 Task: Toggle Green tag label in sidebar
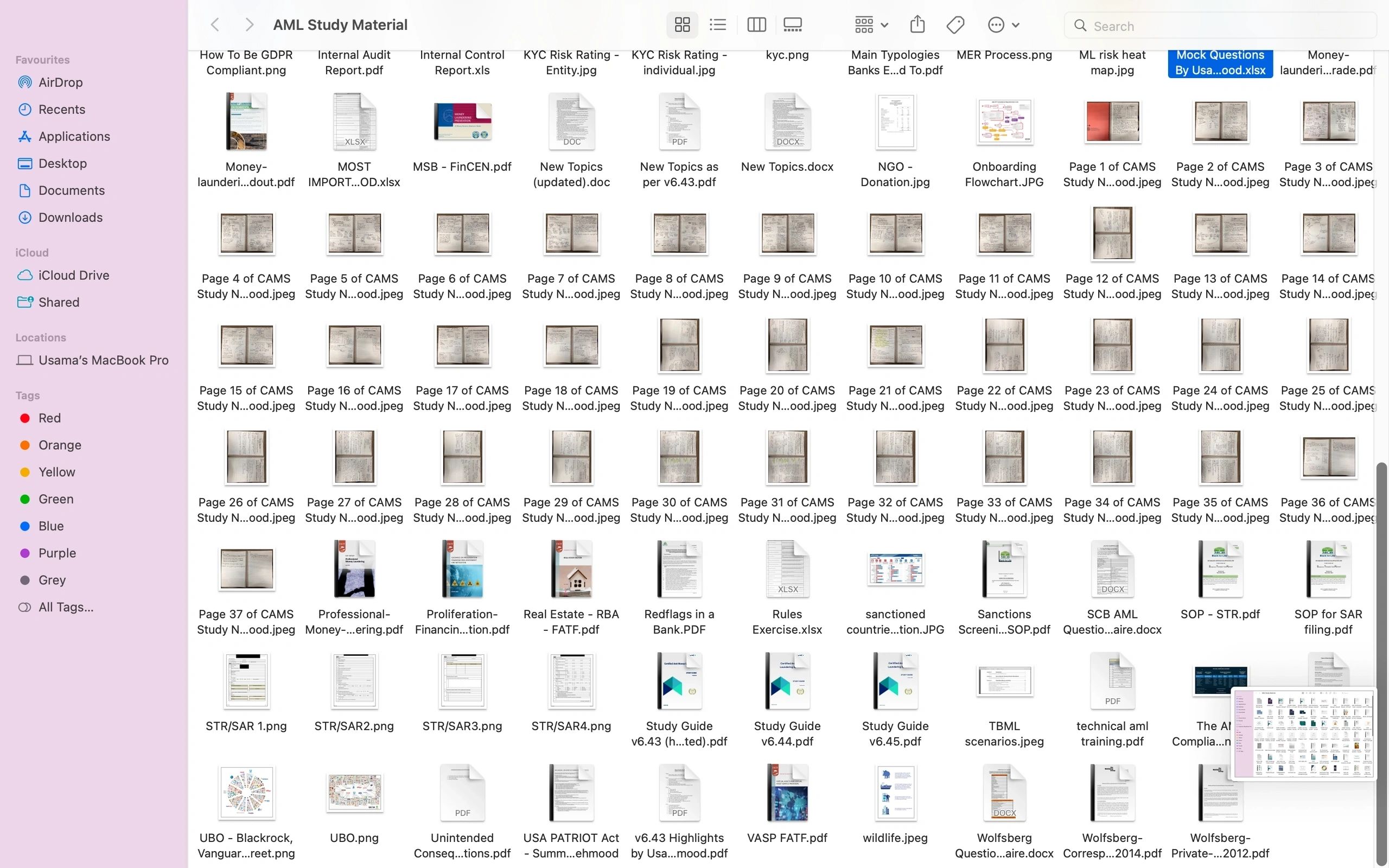[56, 498]
